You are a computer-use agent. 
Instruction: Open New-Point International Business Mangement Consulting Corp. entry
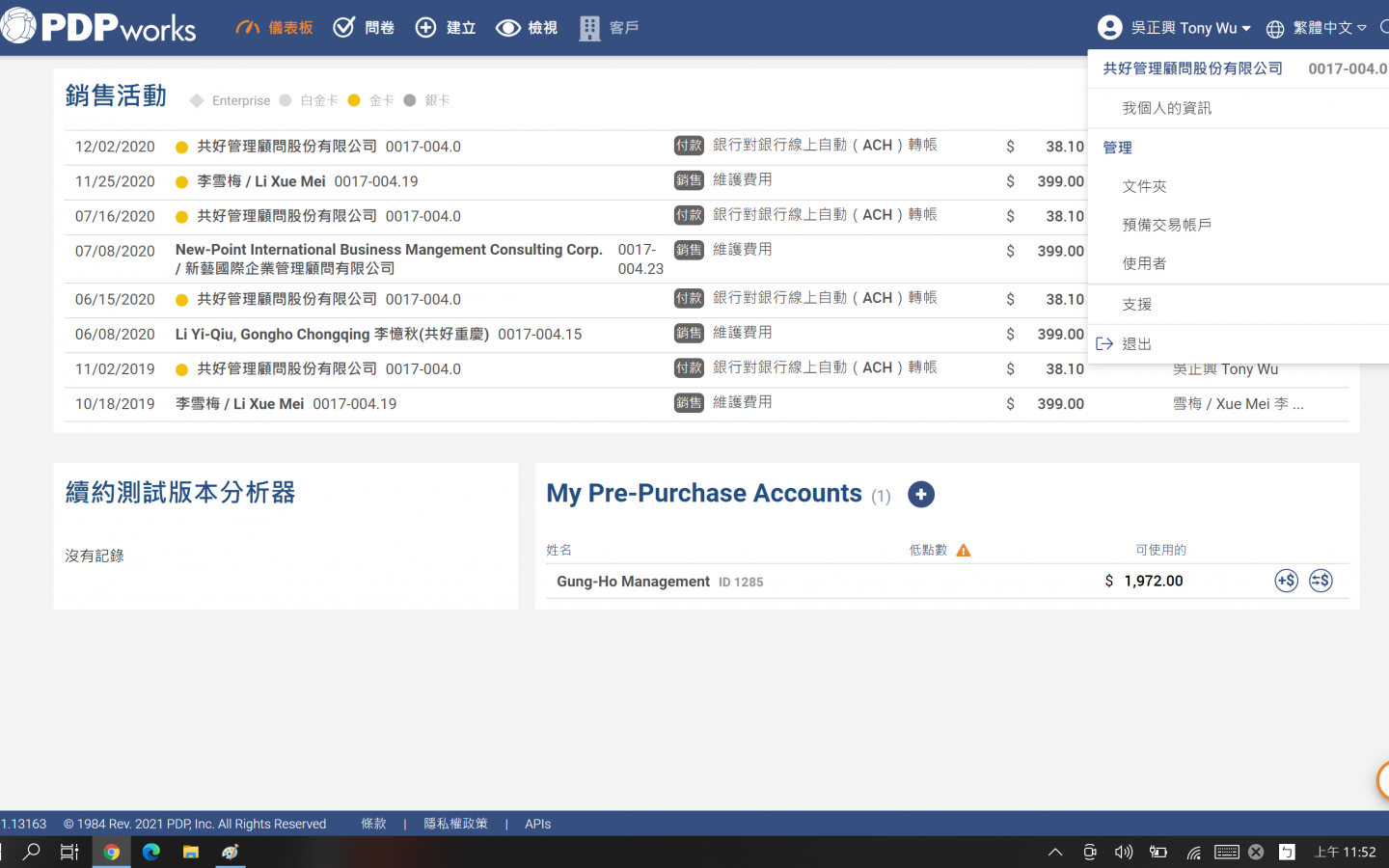(x=389, y=258)
